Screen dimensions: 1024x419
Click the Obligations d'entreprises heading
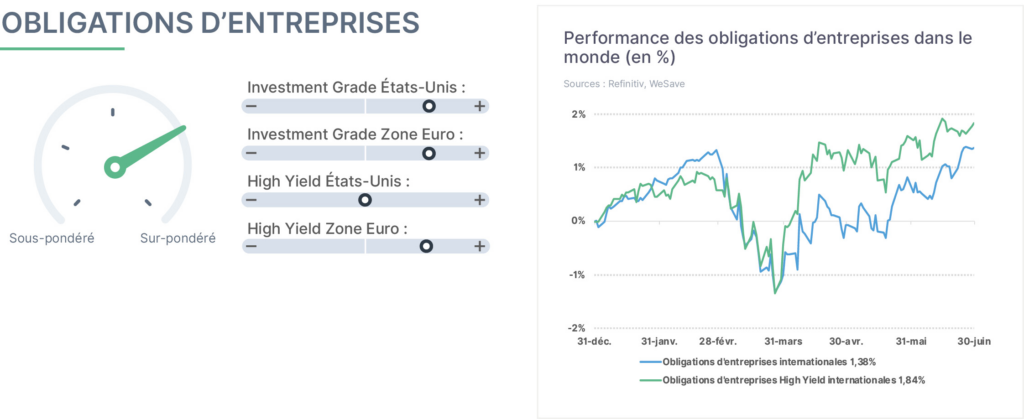210,23
